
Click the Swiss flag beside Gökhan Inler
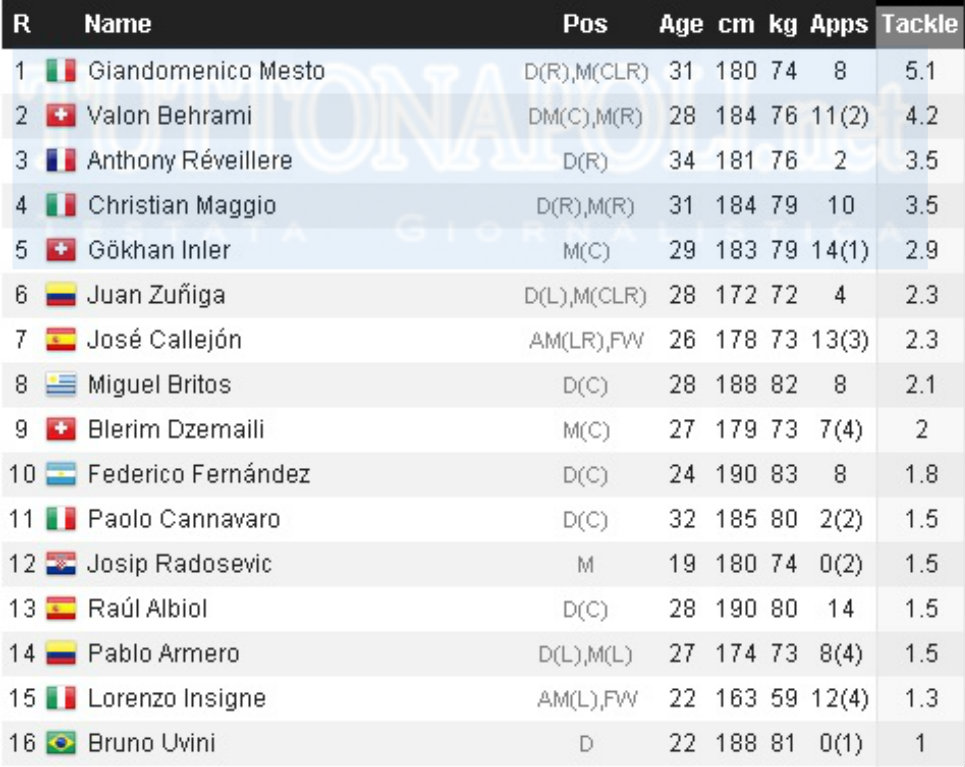[x=61, y=251]
